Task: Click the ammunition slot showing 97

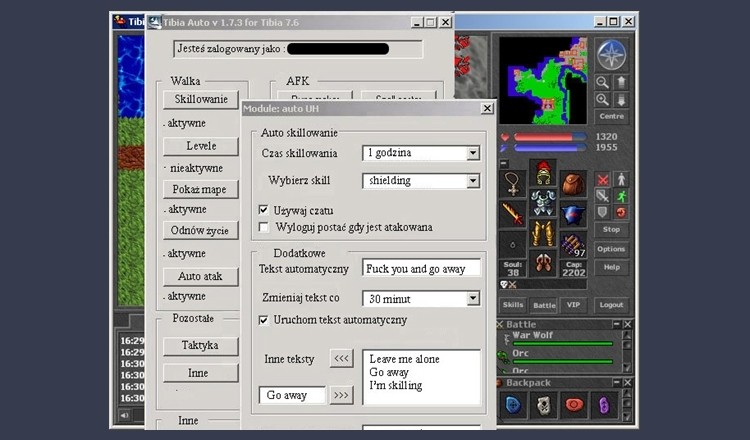Action: pyautogui.click(x=573, y=244)
